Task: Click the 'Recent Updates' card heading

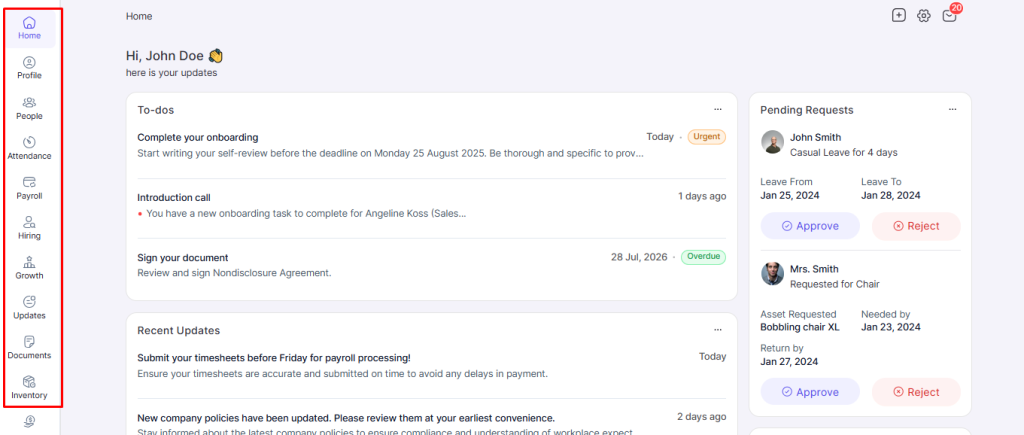Action: (x=178, y=330)
